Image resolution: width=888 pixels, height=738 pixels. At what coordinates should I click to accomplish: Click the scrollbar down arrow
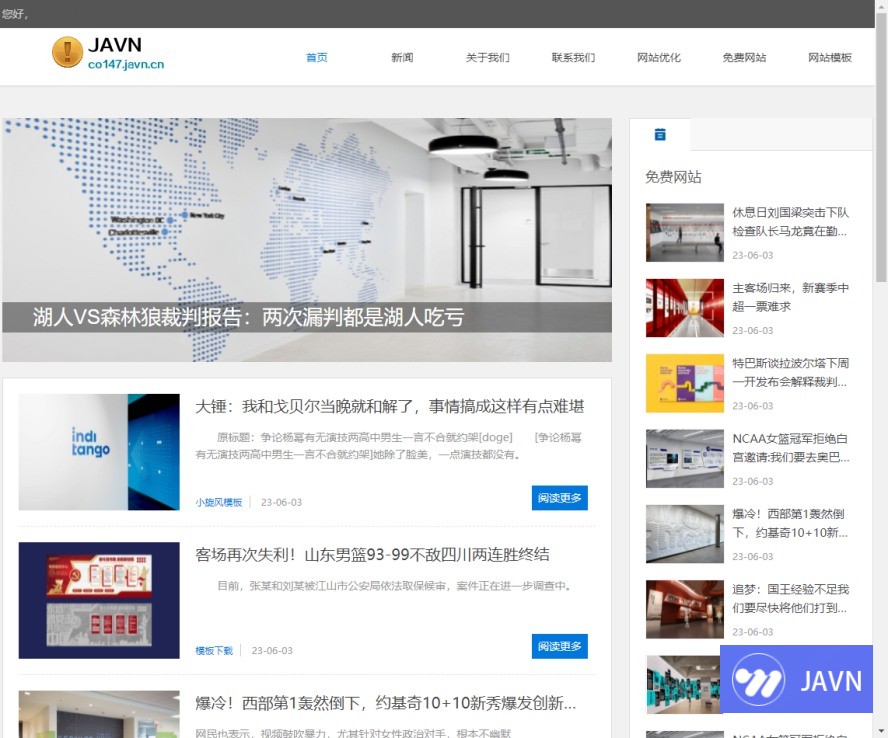(x=882, y=731)
